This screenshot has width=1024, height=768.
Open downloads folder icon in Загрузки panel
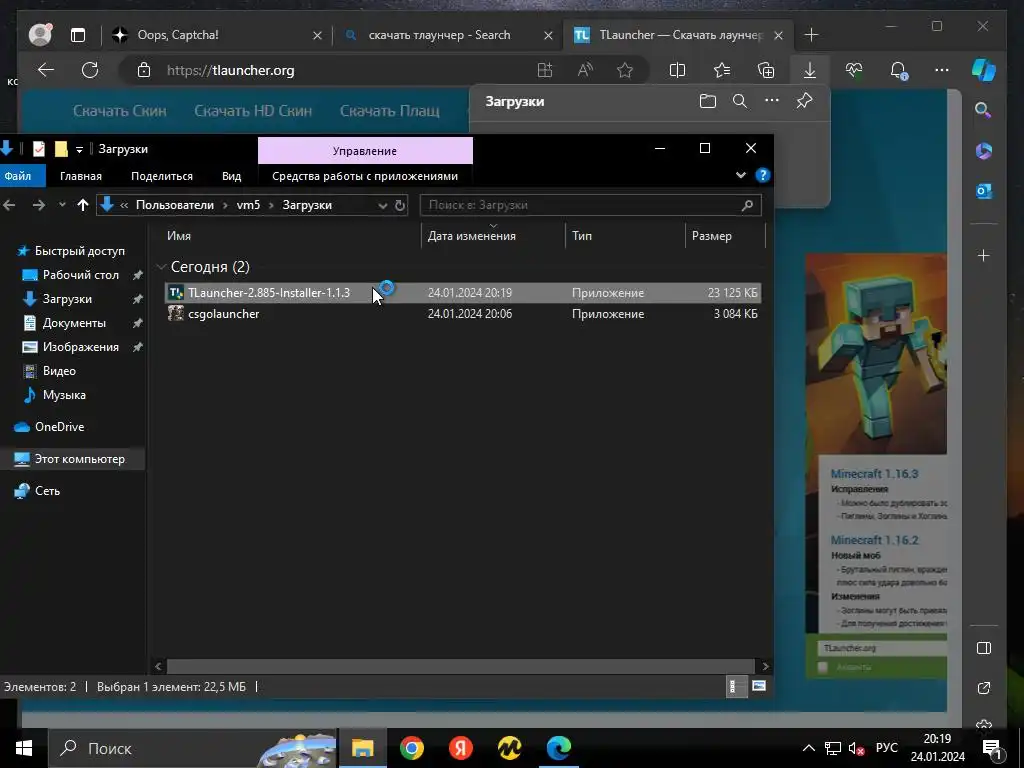708,101
